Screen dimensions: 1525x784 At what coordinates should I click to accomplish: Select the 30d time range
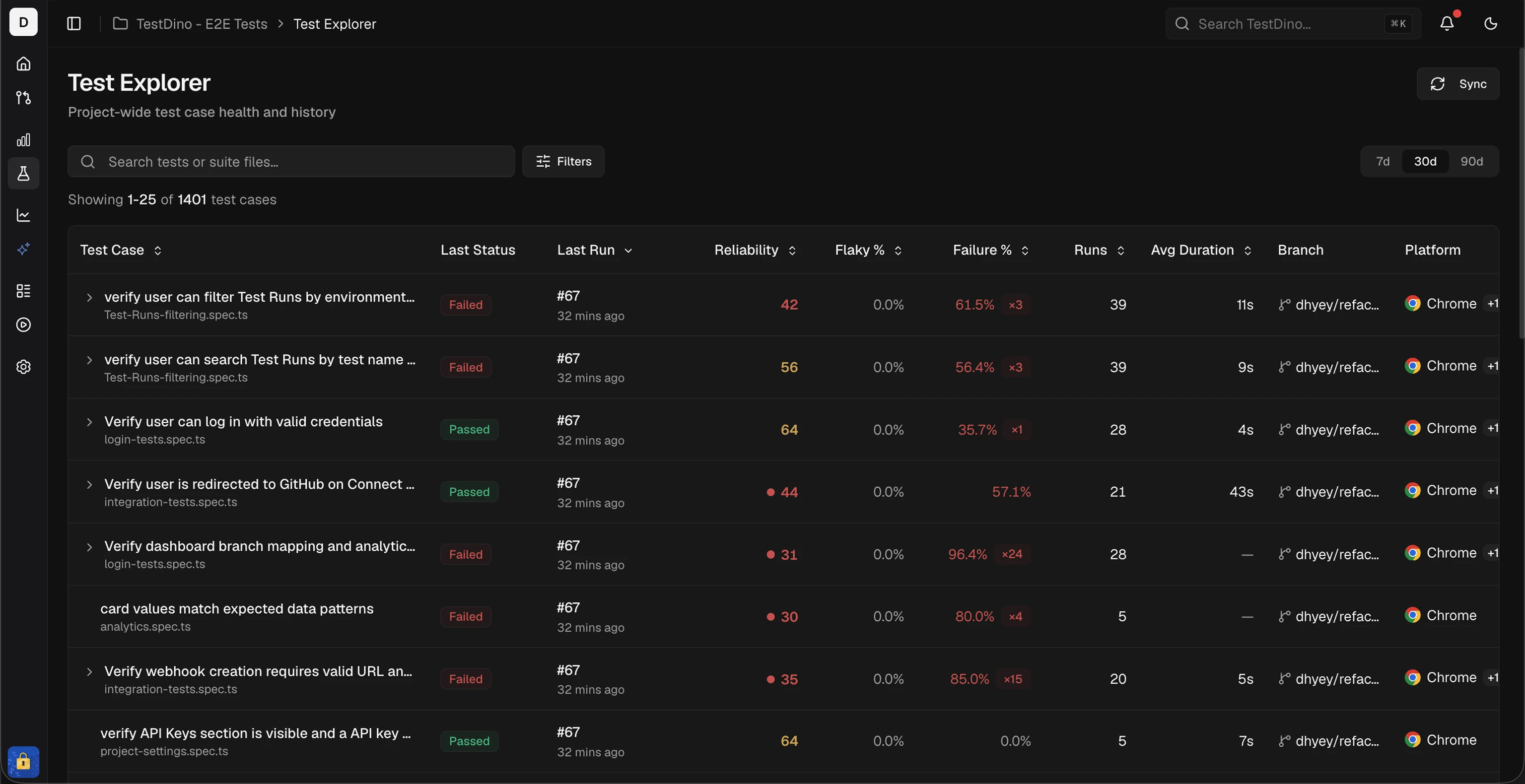tap(1425, 162)
